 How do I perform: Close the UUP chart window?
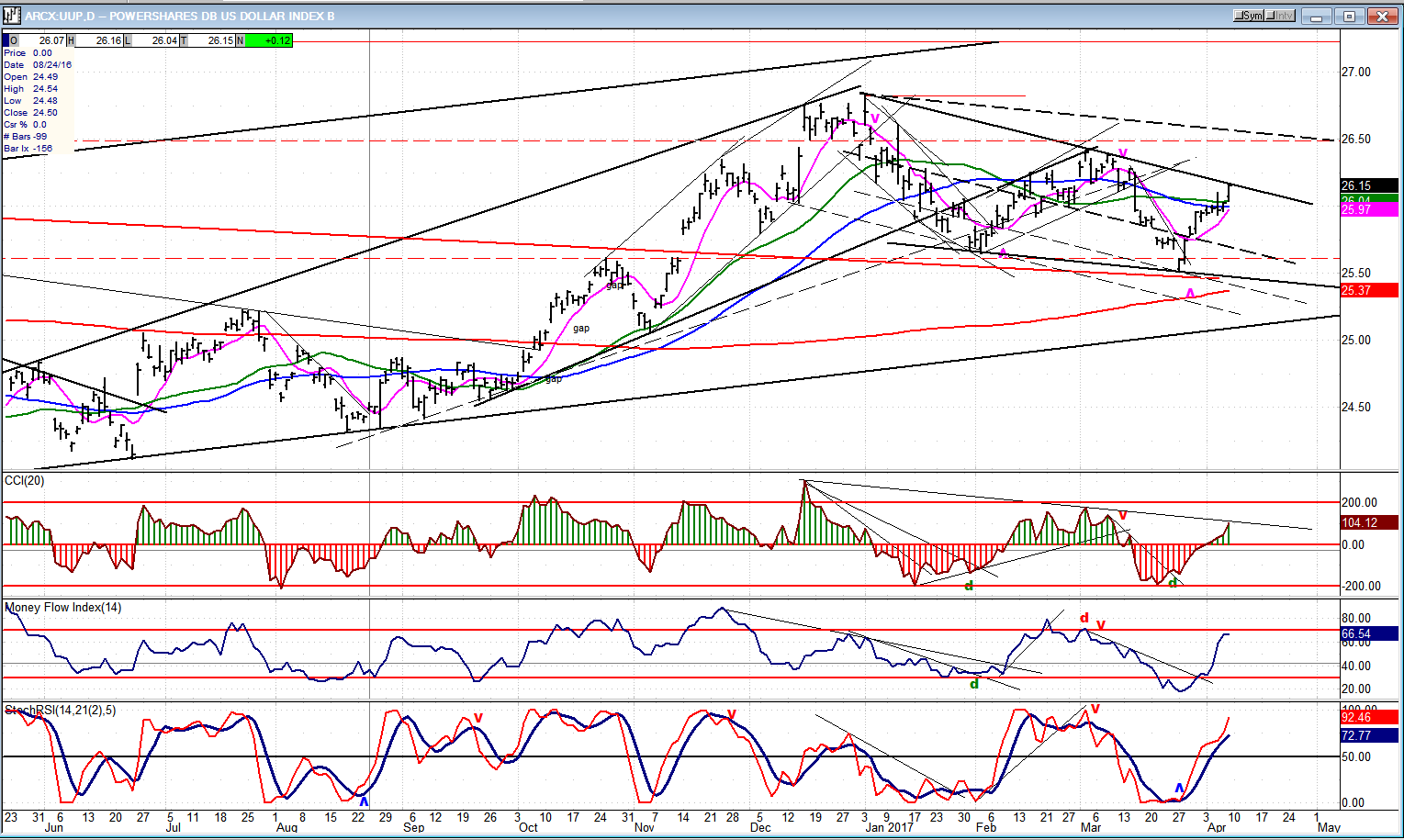[1382, 16]
